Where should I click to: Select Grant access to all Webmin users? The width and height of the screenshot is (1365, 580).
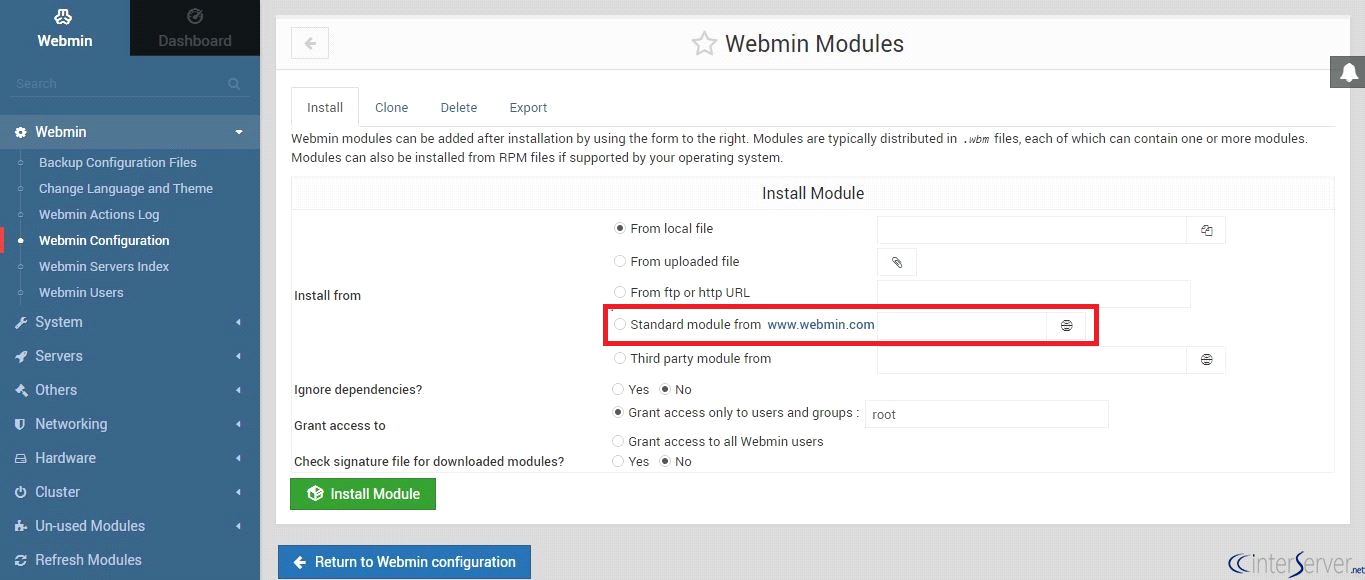pos(618,441)
